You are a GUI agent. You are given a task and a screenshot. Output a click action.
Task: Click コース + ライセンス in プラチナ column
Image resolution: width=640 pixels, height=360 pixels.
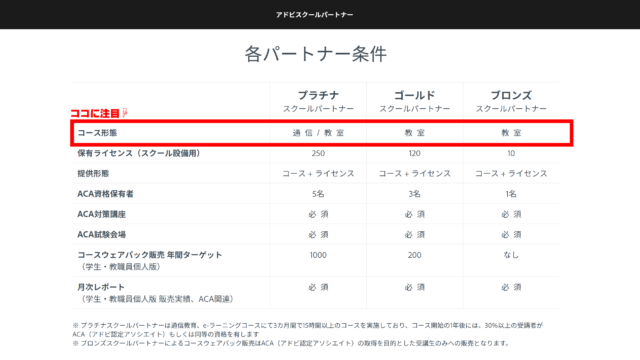pos(318,173)
